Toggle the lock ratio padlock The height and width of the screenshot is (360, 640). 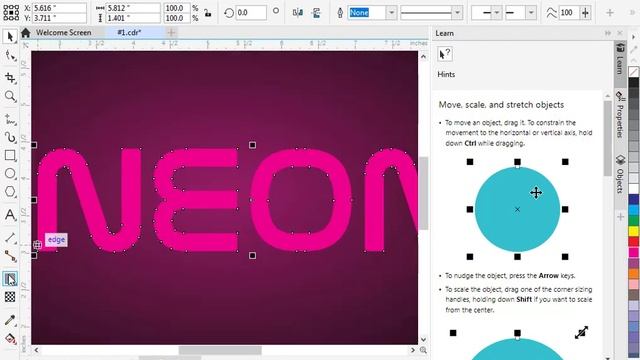208,13
